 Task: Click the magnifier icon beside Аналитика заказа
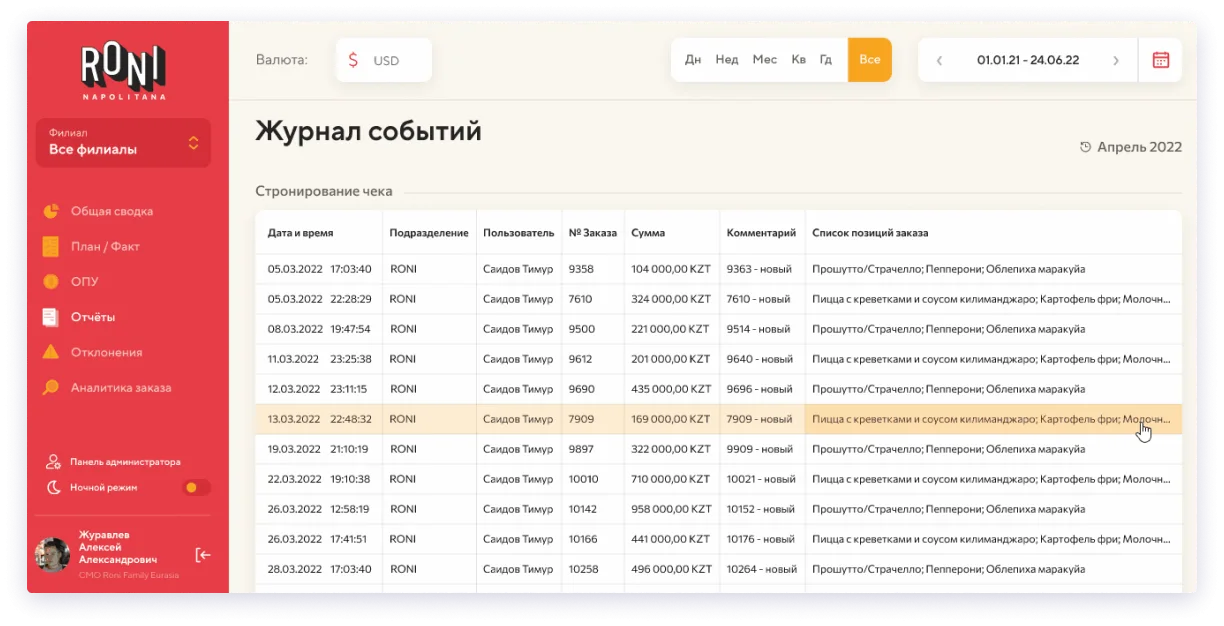tap(51, 388)
